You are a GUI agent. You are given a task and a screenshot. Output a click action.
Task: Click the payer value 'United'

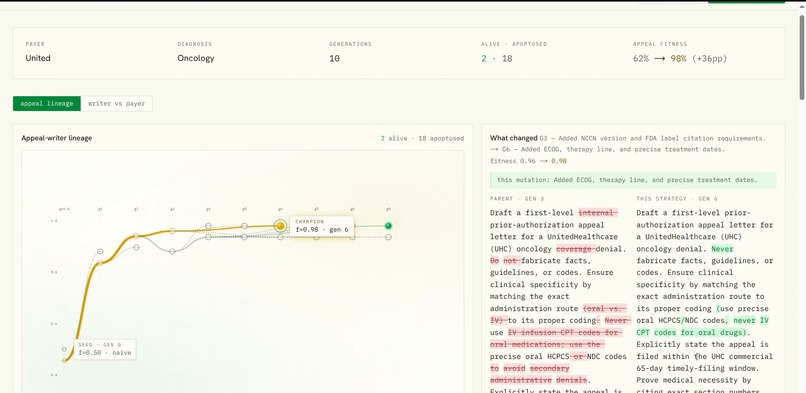[38, 58]
